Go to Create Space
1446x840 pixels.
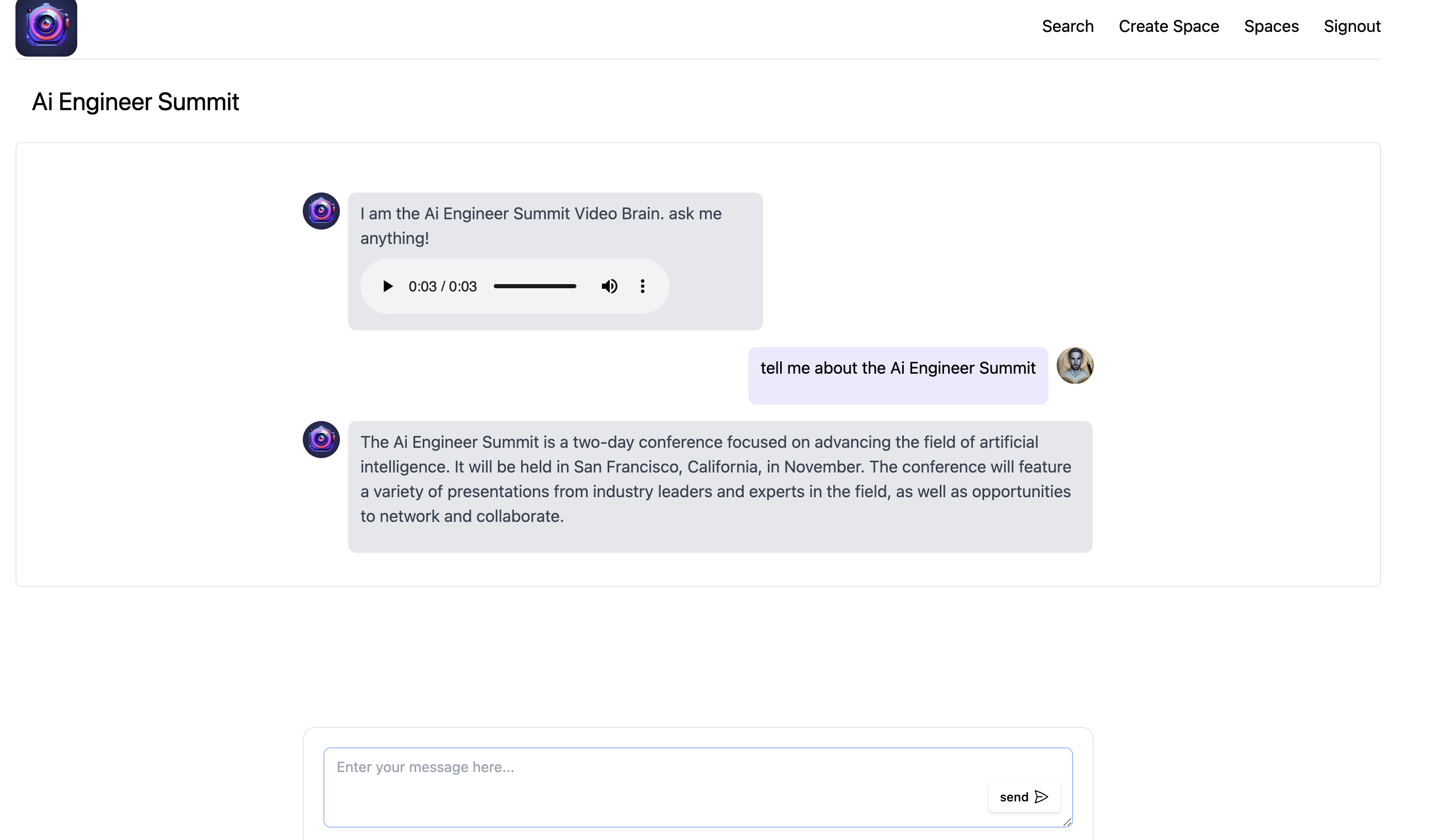(x=1168, y=26)
